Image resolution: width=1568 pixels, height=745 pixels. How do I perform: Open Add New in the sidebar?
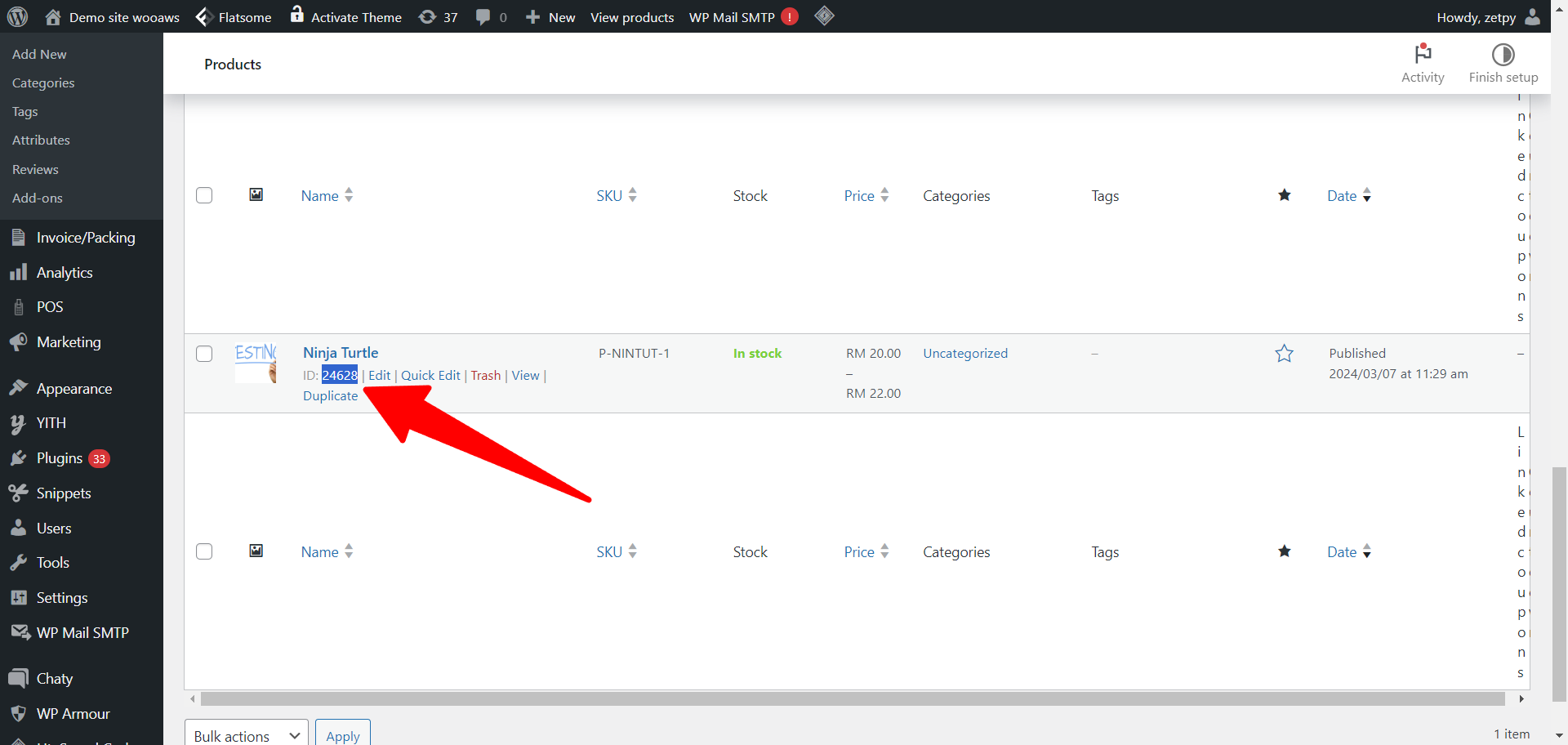39,54
